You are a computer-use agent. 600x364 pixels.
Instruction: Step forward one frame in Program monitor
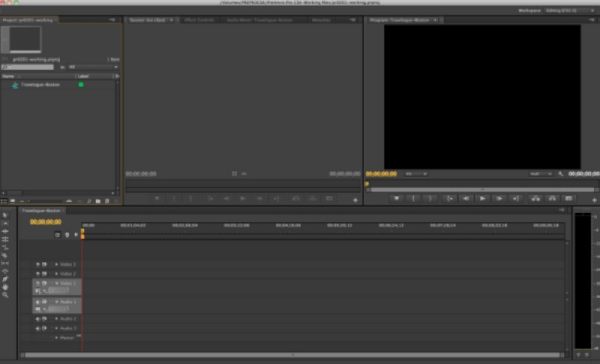click(x=499, y=198)
